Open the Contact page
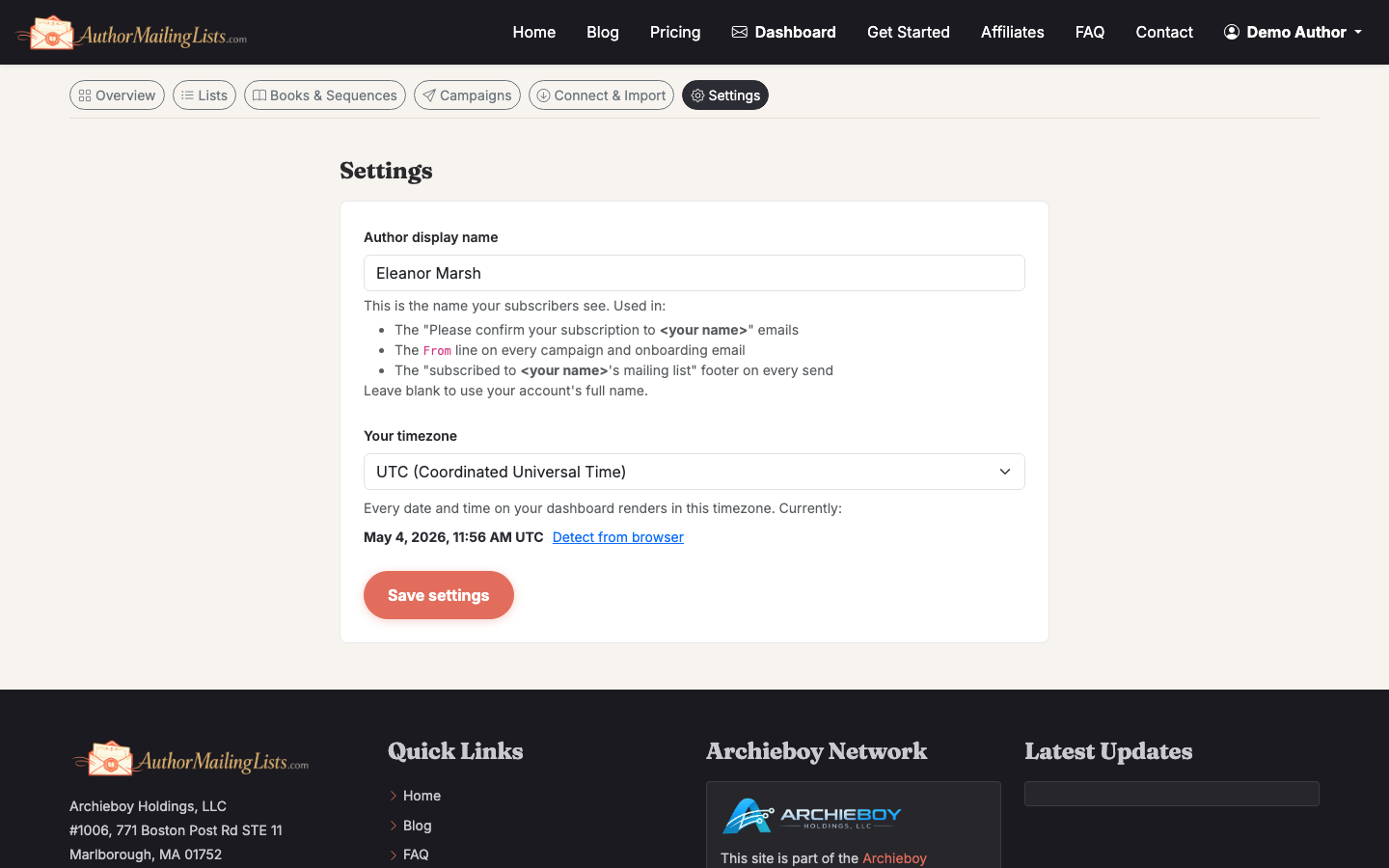Image resolution: width=1389 pixels, height=868 pixels. coord(1164,32)
